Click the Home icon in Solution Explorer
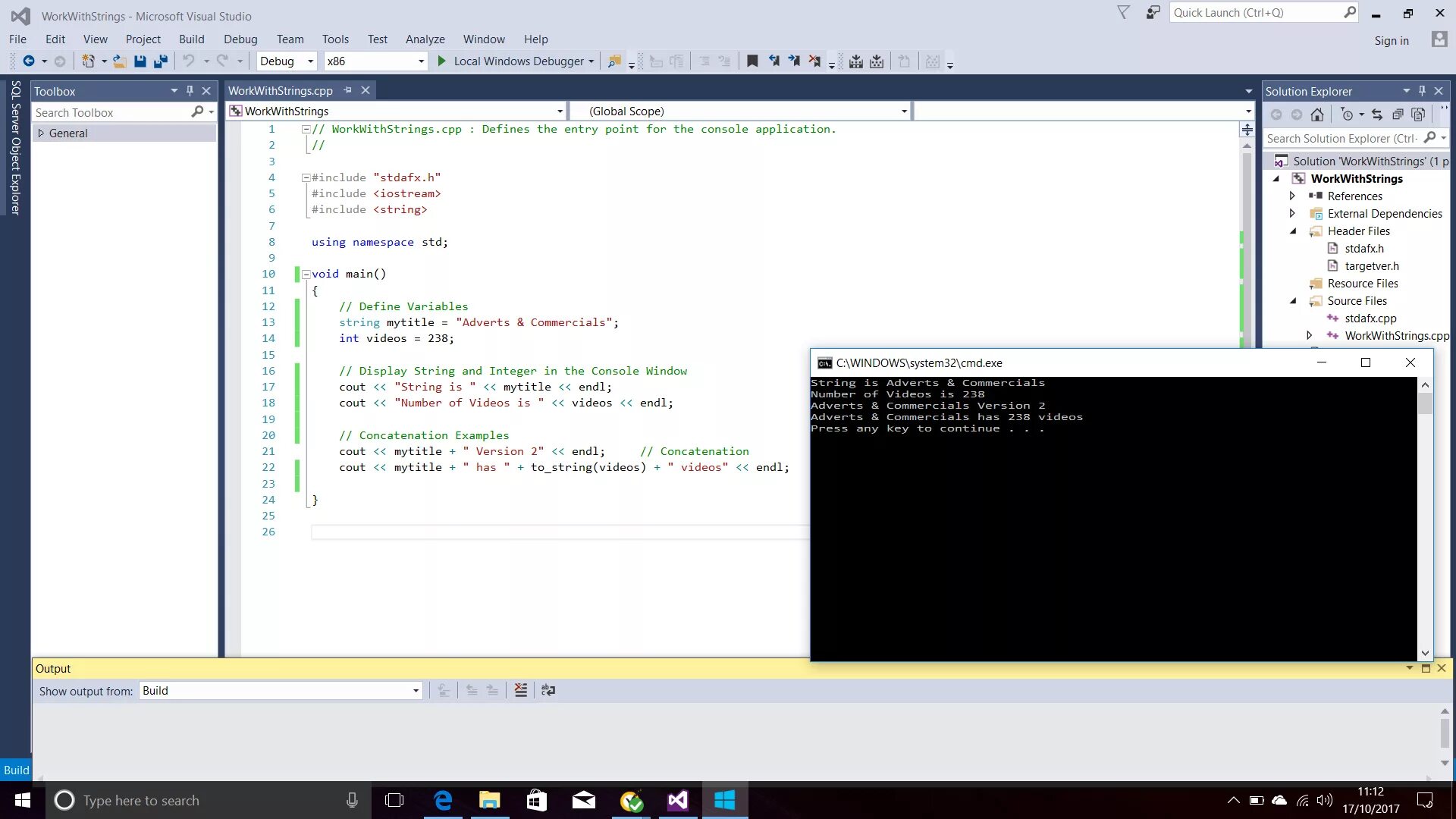This screenshot has height=819, width=1456. (x=1317, y=115)
